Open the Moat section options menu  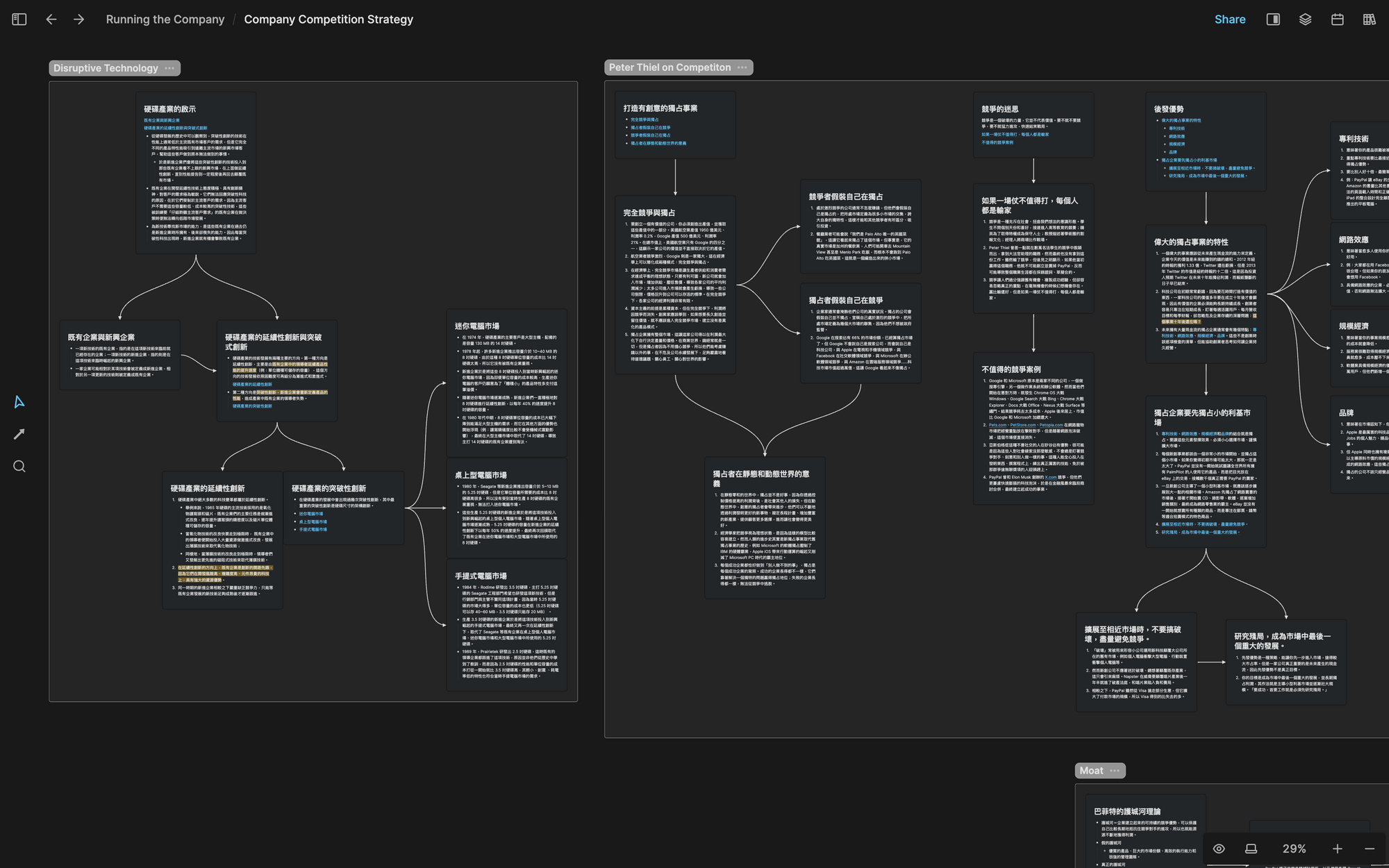1115,771
